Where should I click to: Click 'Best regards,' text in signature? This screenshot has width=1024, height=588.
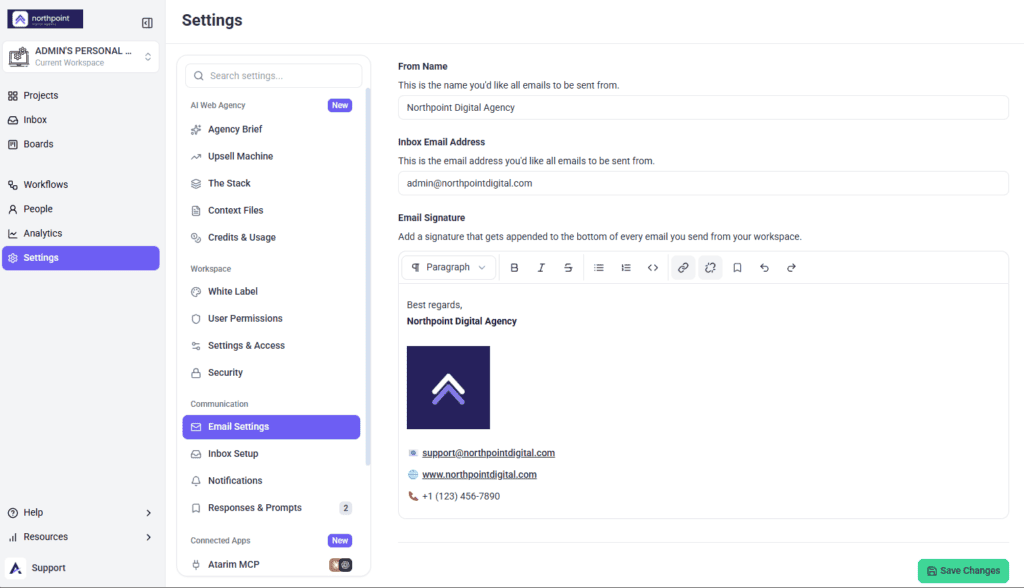(434, 305)
